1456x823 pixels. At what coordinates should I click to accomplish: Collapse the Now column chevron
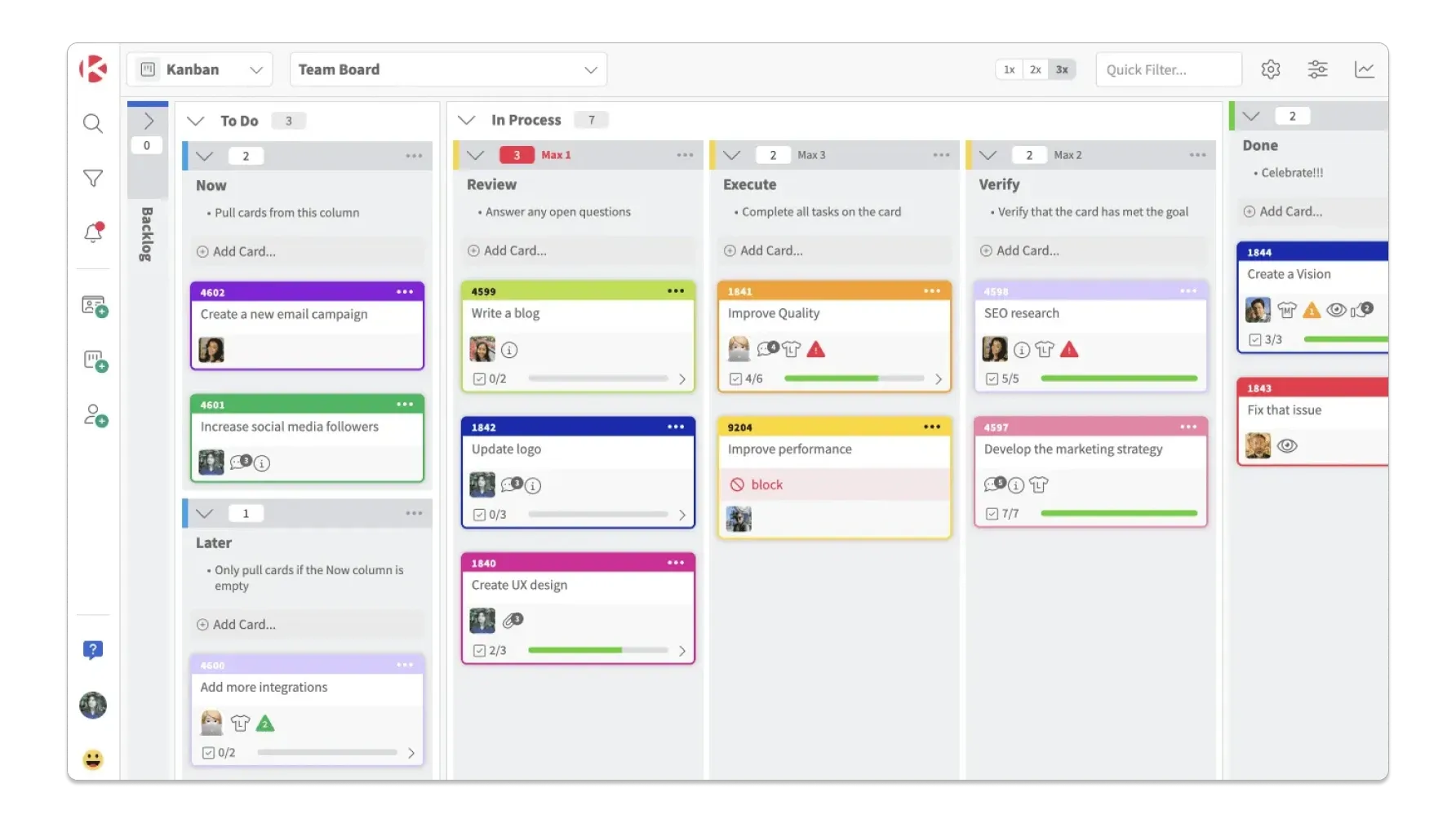pos(204,156)
